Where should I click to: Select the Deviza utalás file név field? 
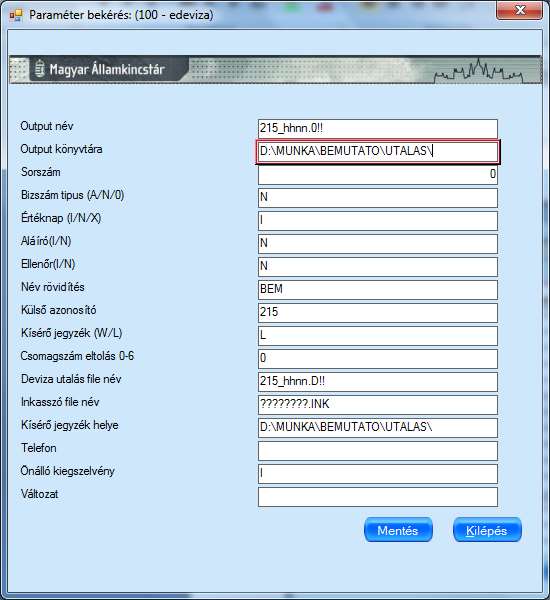tap(378, 382)
